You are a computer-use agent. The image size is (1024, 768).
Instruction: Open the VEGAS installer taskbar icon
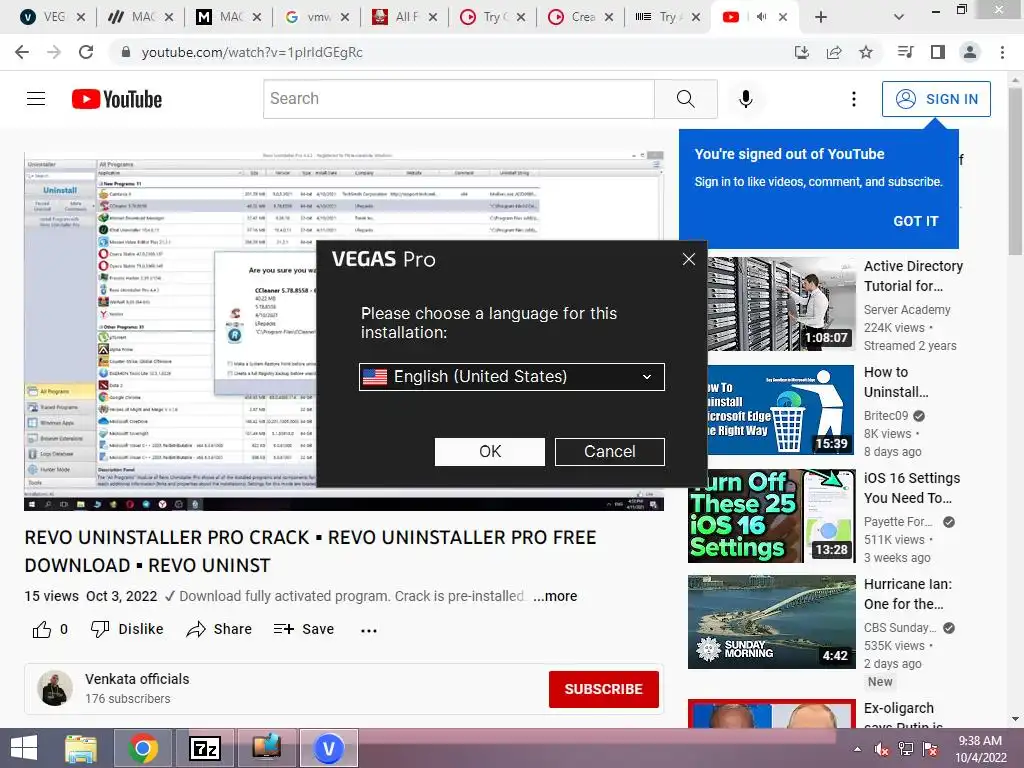tap(328, 748)
